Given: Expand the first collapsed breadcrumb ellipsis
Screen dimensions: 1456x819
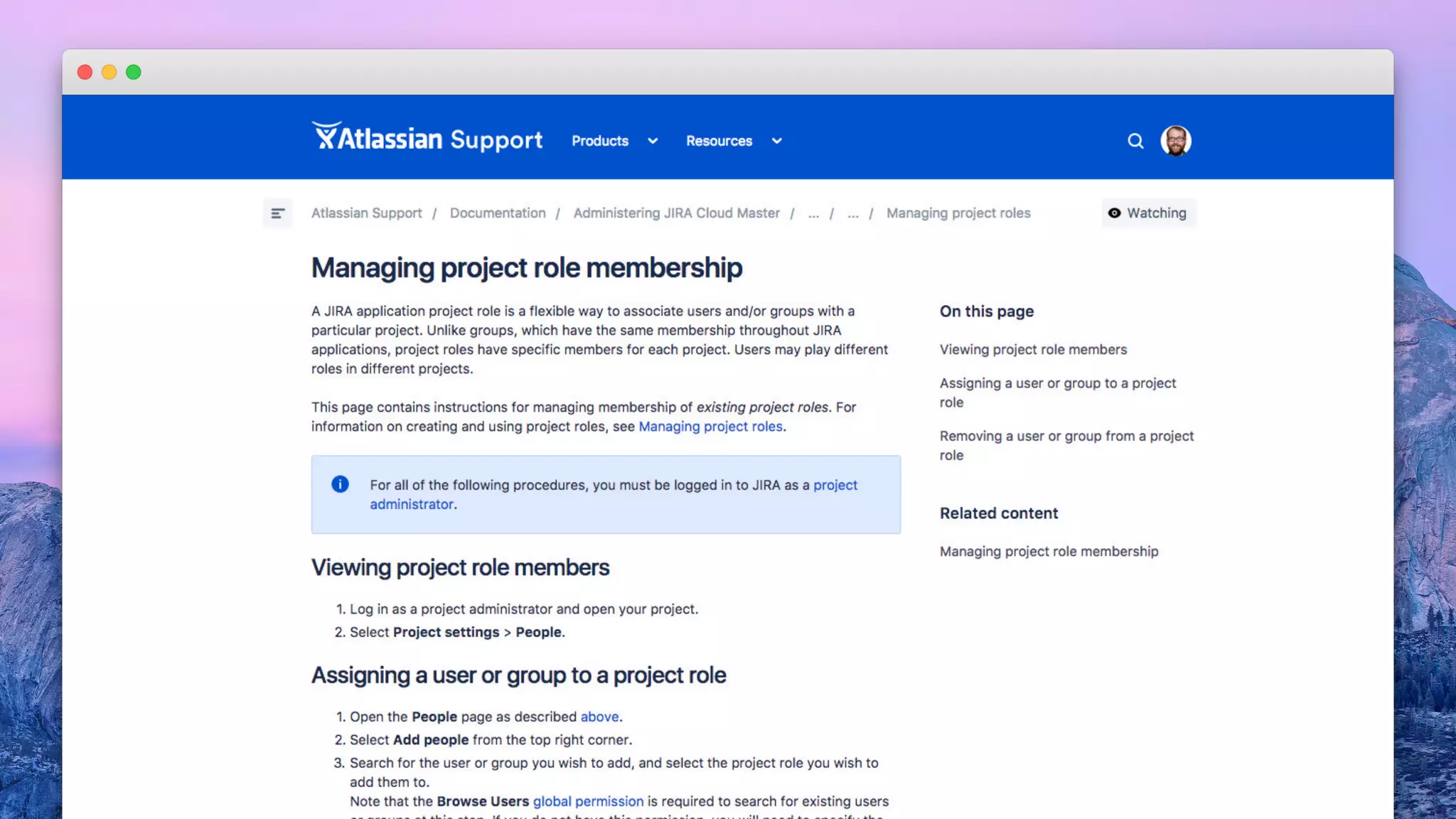Looking at the screenshot, I should [x=813, y=213].
